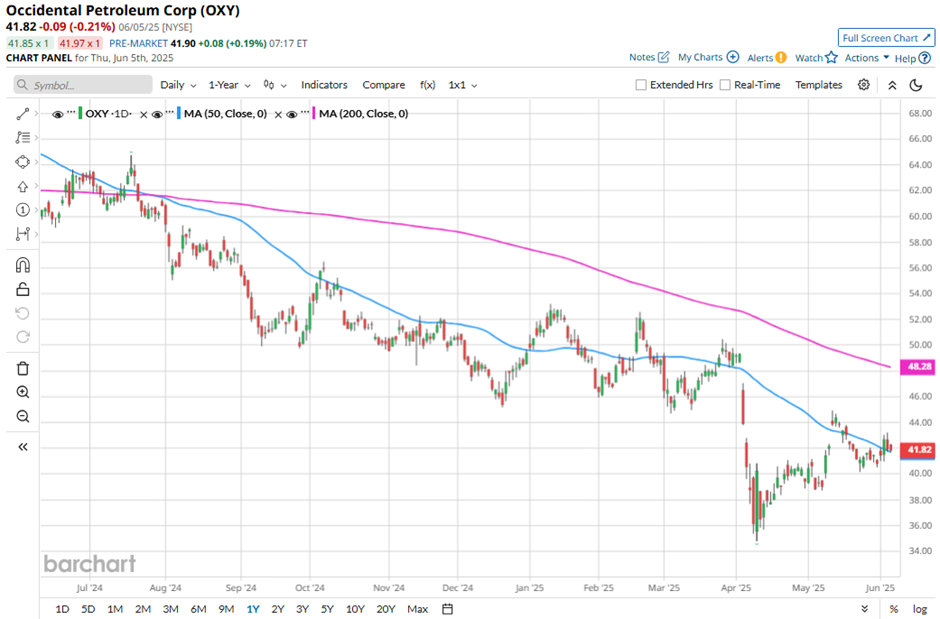Open the 1-Year range dropdown
Screen dimensions: 940x619
pyautogui.click(x=229, y=85)
